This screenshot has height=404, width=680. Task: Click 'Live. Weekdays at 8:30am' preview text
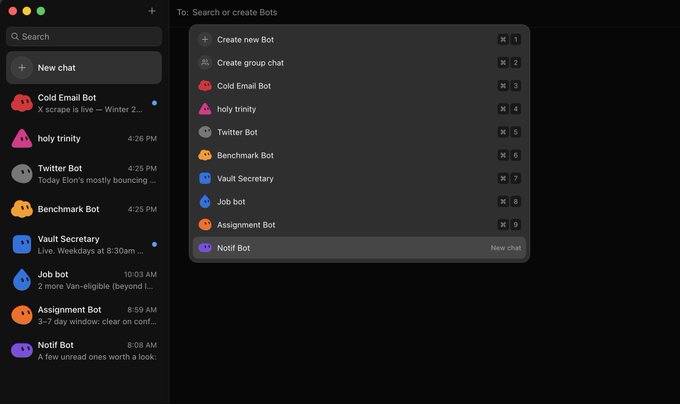coord(90,251)
